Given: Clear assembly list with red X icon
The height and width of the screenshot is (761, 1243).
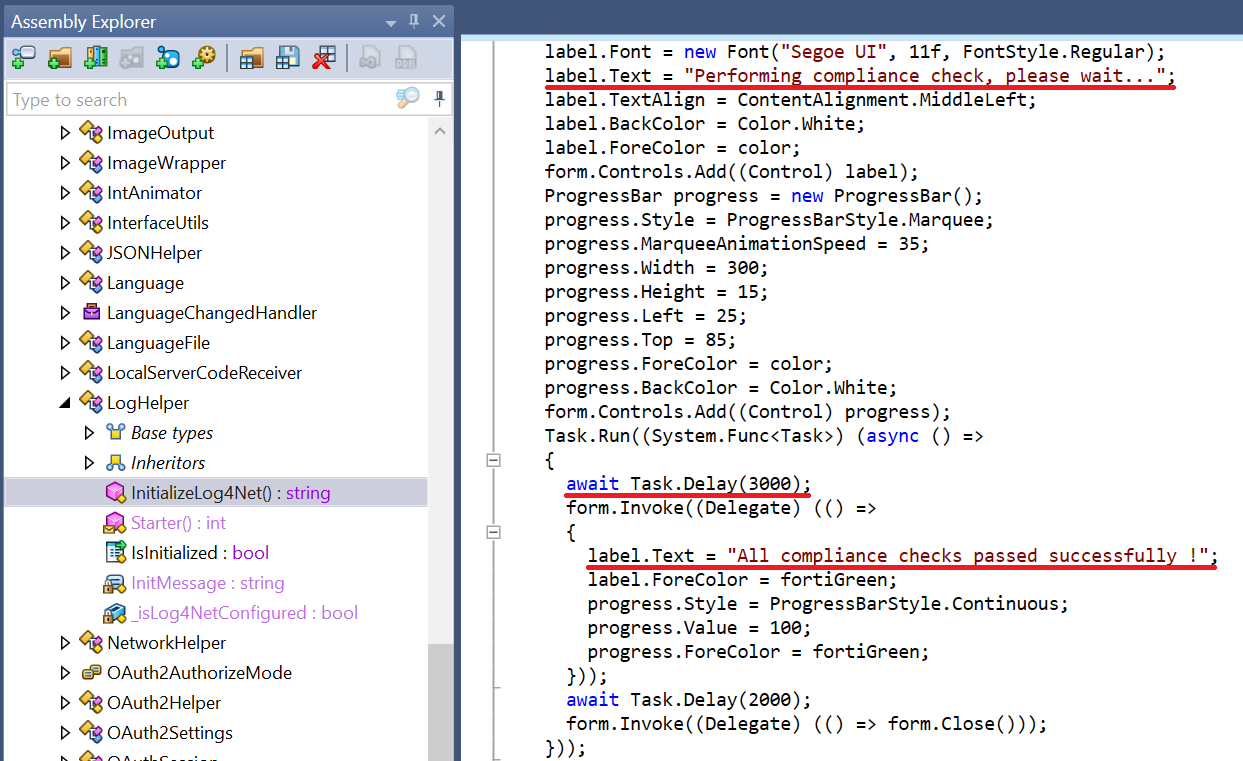Looking at the screenshot, I should (x=323, y=58).
